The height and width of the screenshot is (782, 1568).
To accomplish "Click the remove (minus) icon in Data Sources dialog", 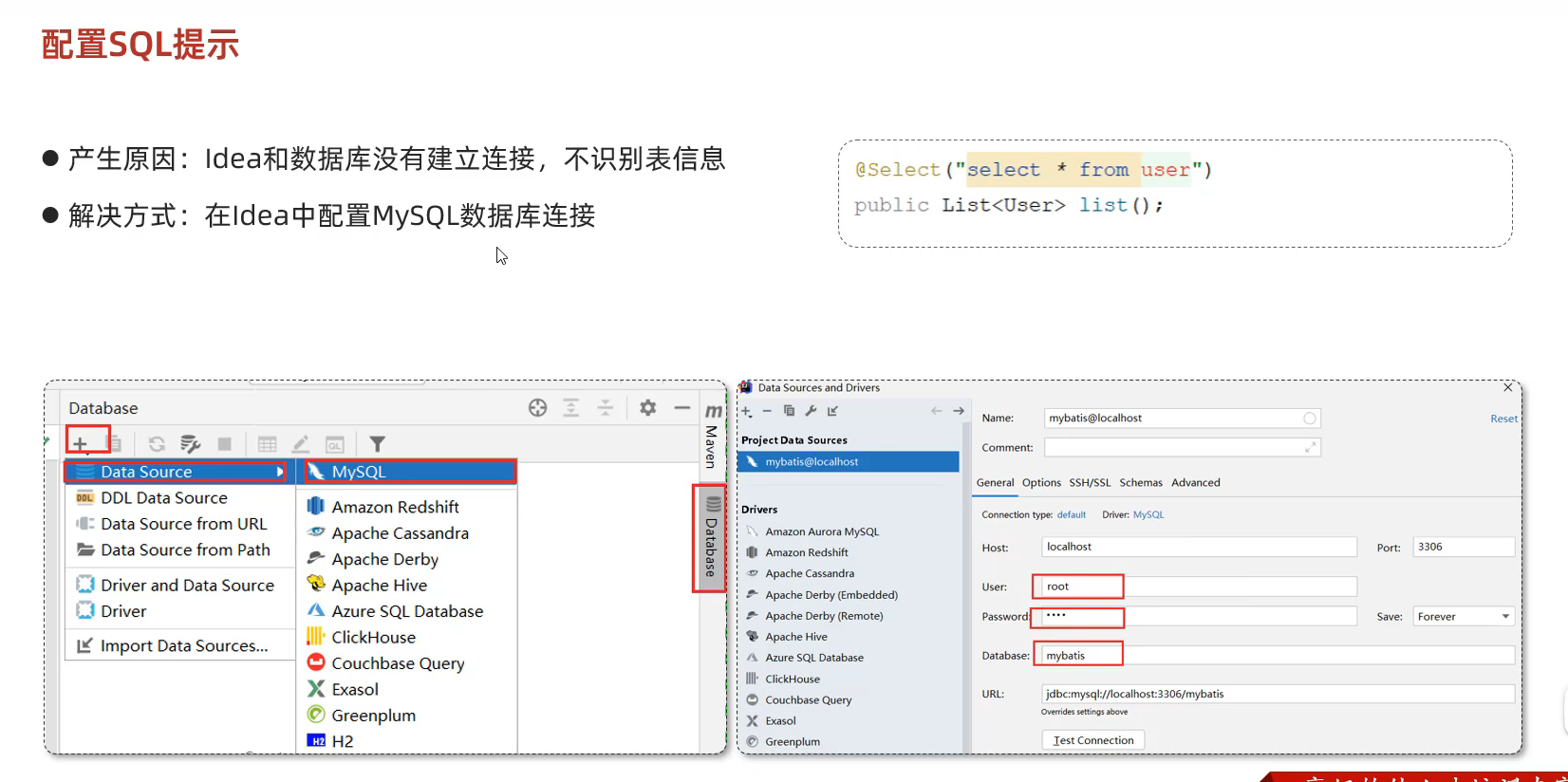I will tap(767, 411).
